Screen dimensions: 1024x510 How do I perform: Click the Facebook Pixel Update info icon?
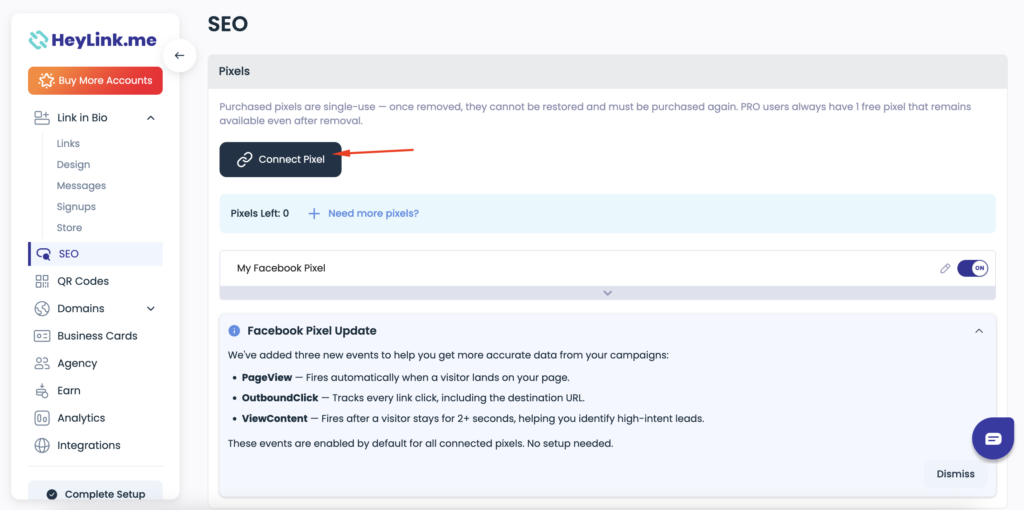(234, 331)
